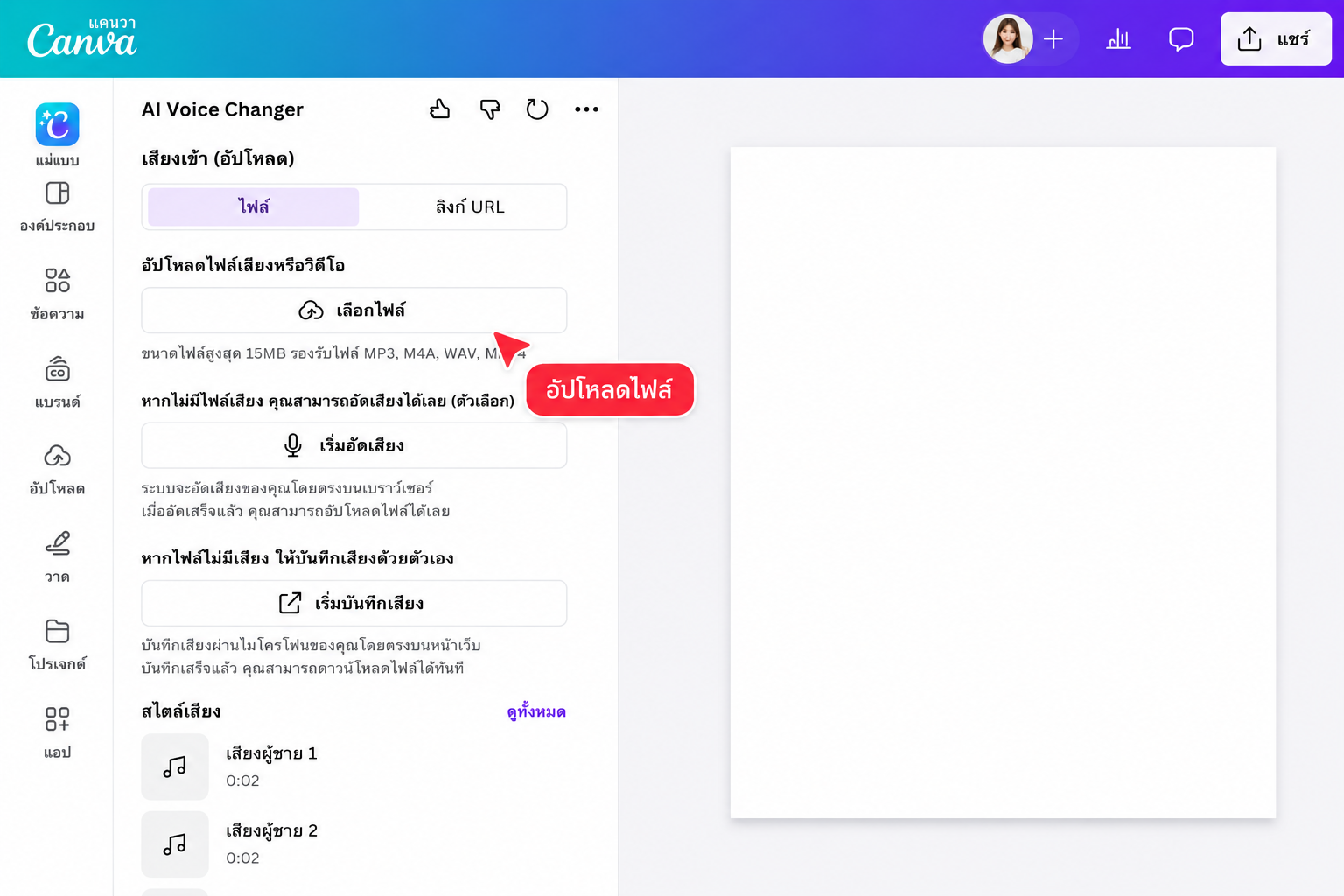The height and width of the screenshot is (896, 1344).
Task: Select the เสียงผู้ชาย 2 music thumbnail
Action: pyautogui.click(x=175, y=844)
